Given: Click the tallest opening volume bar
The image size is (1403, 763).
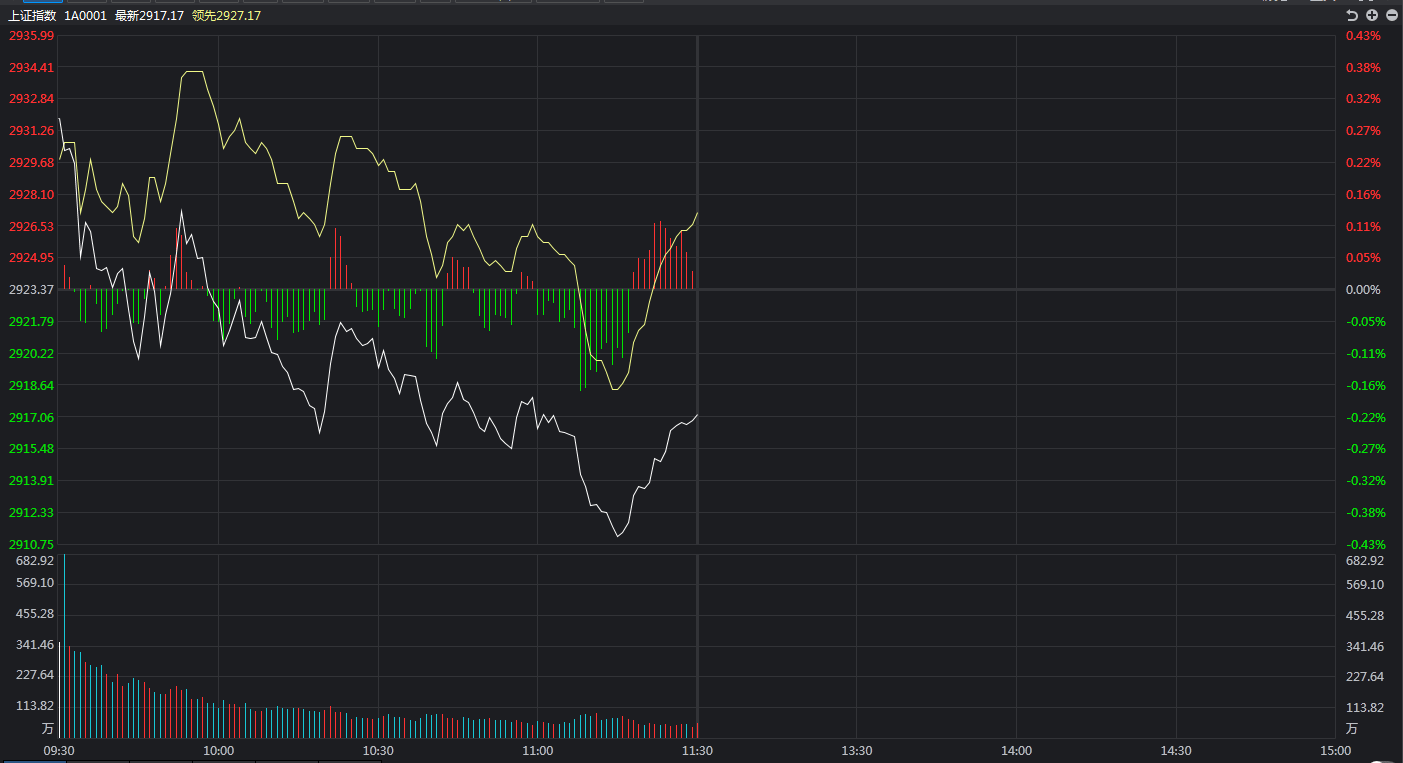Looking at the screenshot, I should [64, 646].
